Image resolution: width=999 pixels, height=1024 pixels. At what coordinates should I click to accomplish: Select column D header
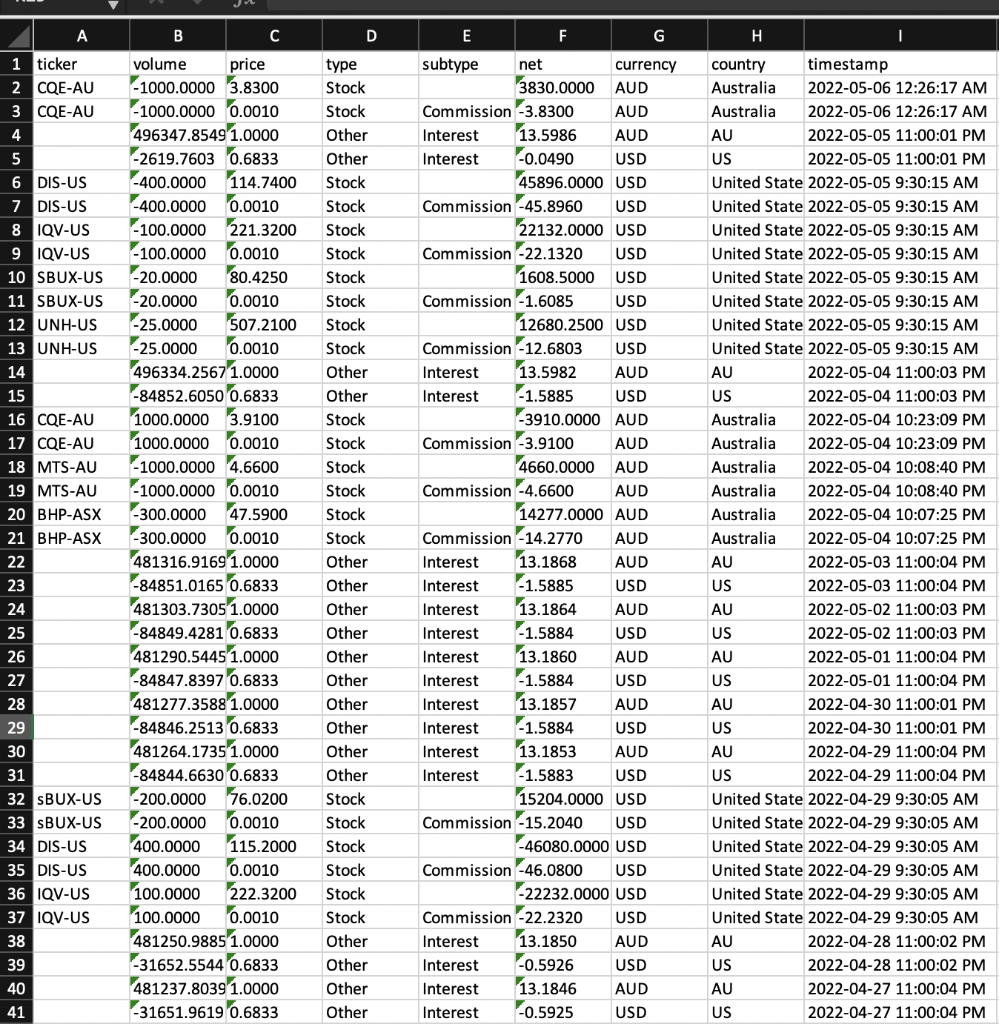pos(370,35)
